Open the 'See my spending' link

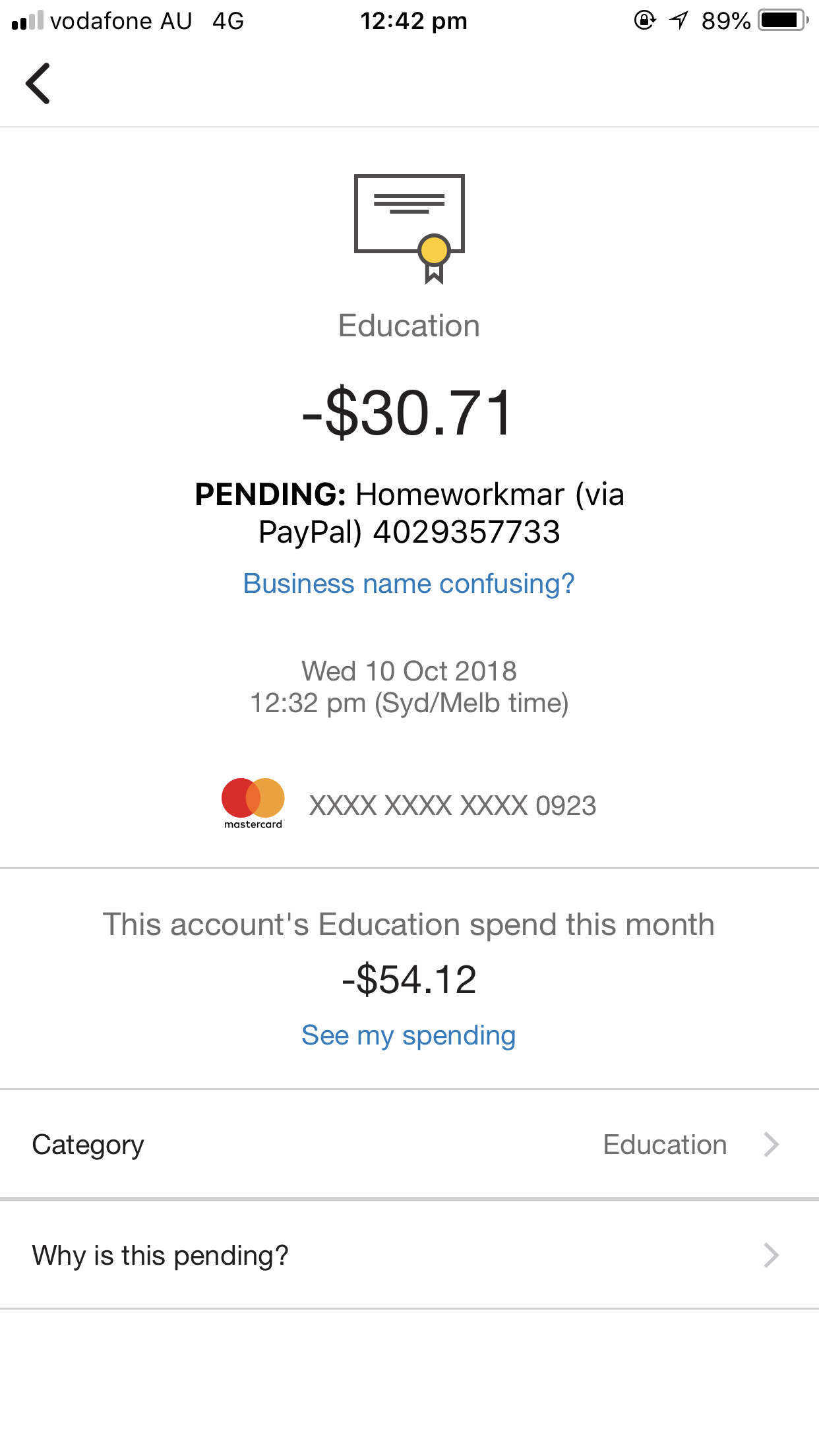click(409, 1035)
